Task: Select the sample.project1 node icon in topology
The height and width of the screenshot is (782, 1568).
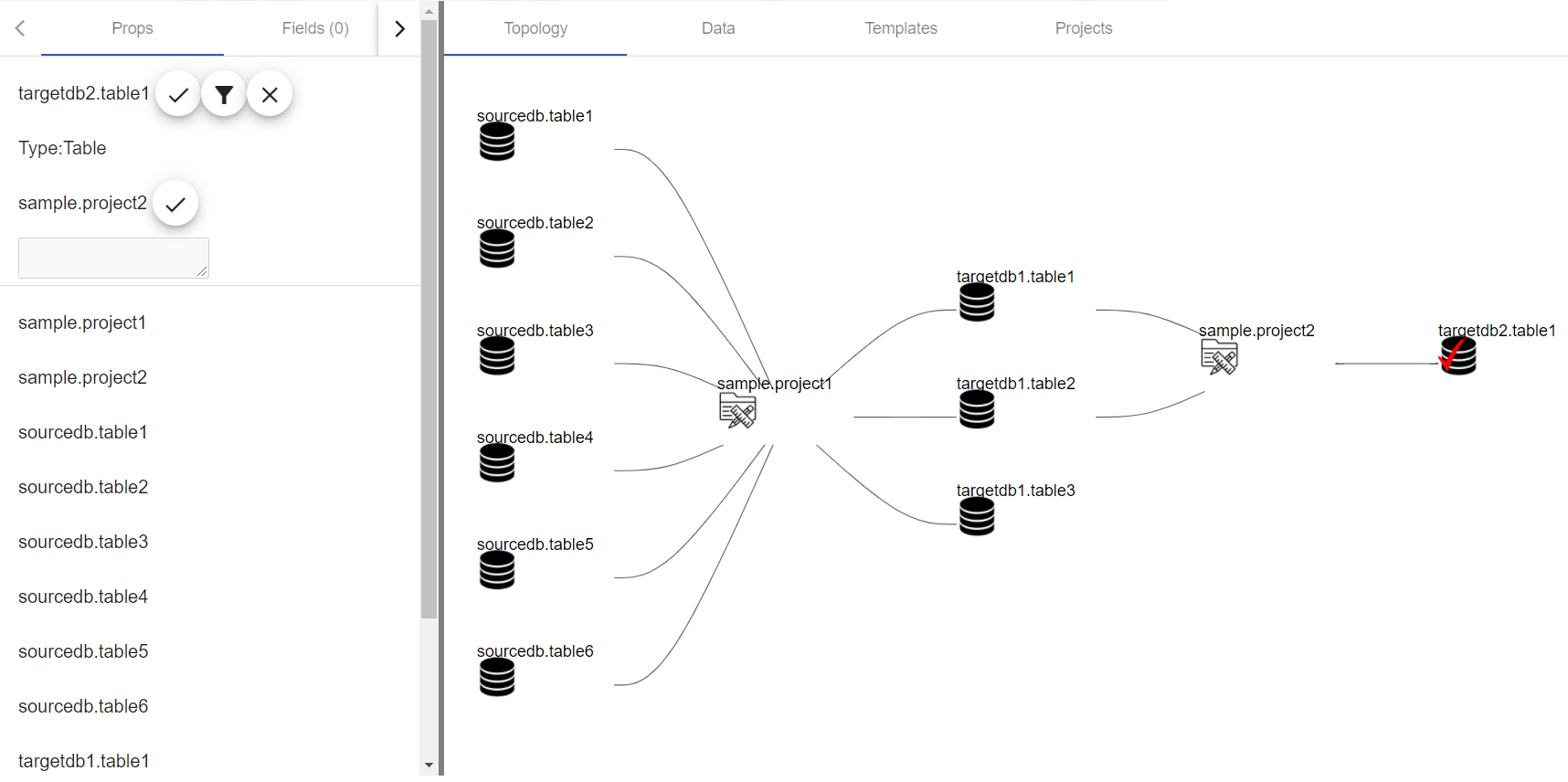Action: [x=737, y=410]
